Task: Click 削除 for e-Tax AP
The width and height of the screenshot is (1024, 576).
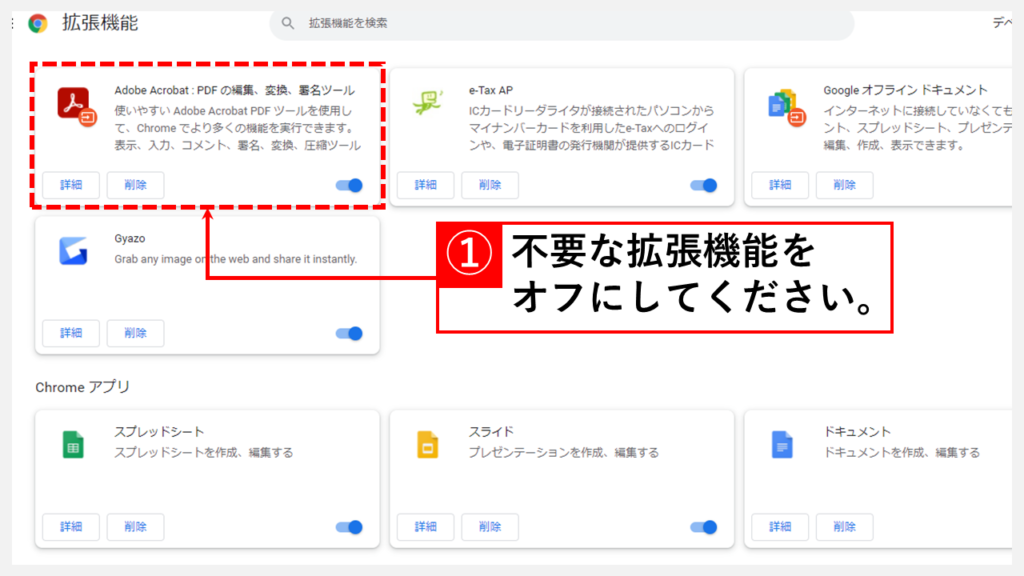Action: [490, 185]
